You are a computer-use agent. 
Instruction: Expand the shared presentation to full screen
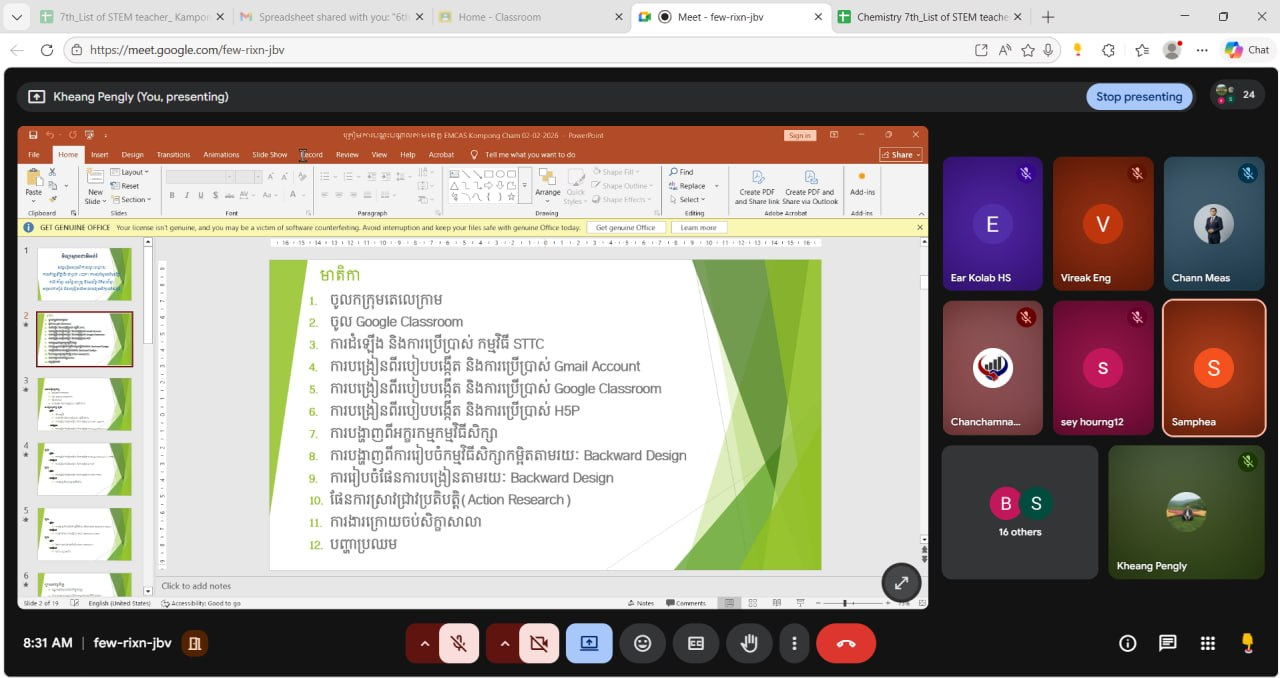pyautogui.click(x=901, y=583)
